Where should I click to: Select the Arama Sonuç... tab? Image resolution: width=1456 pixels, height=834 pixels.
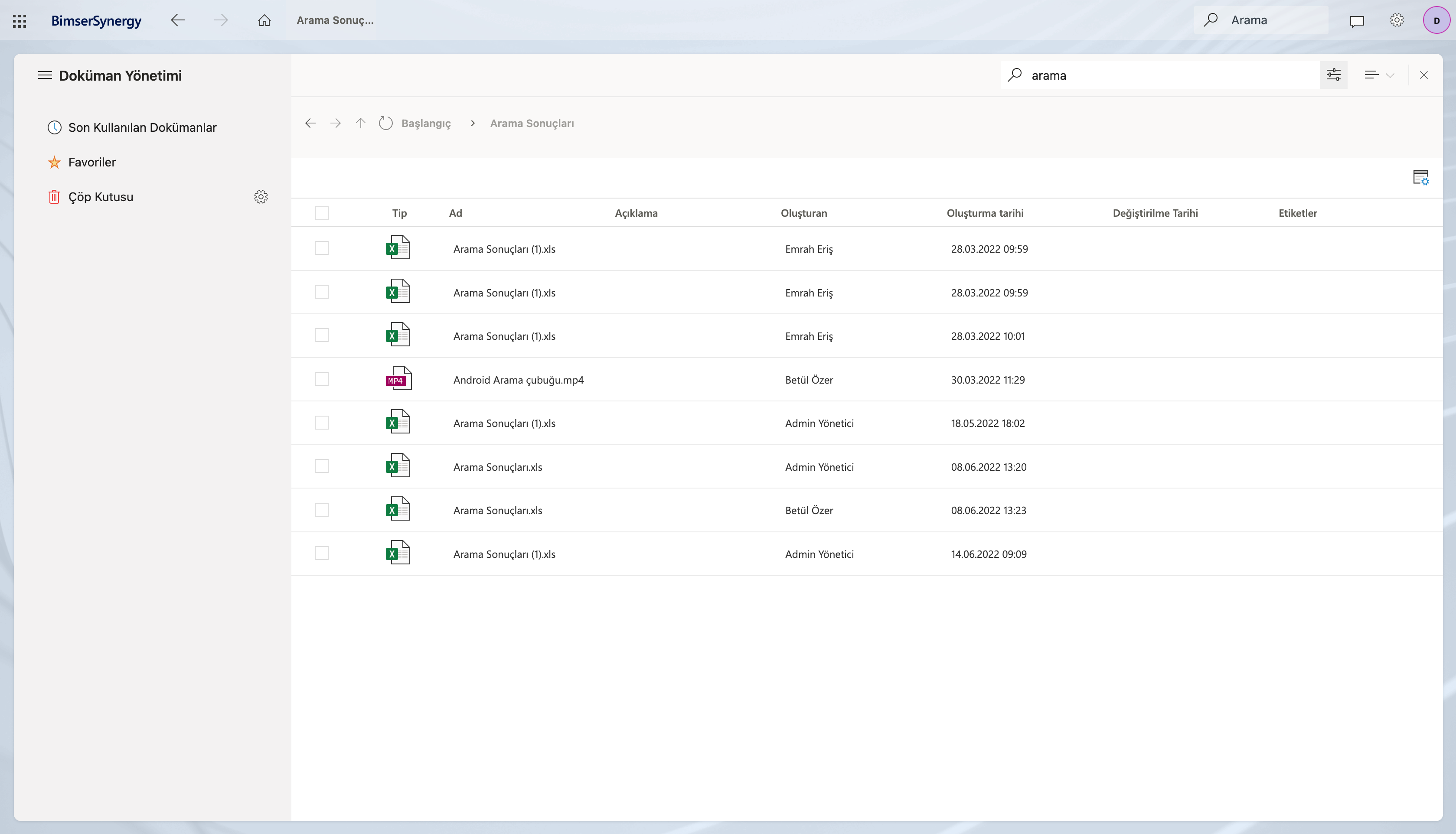tap(335, 20)
